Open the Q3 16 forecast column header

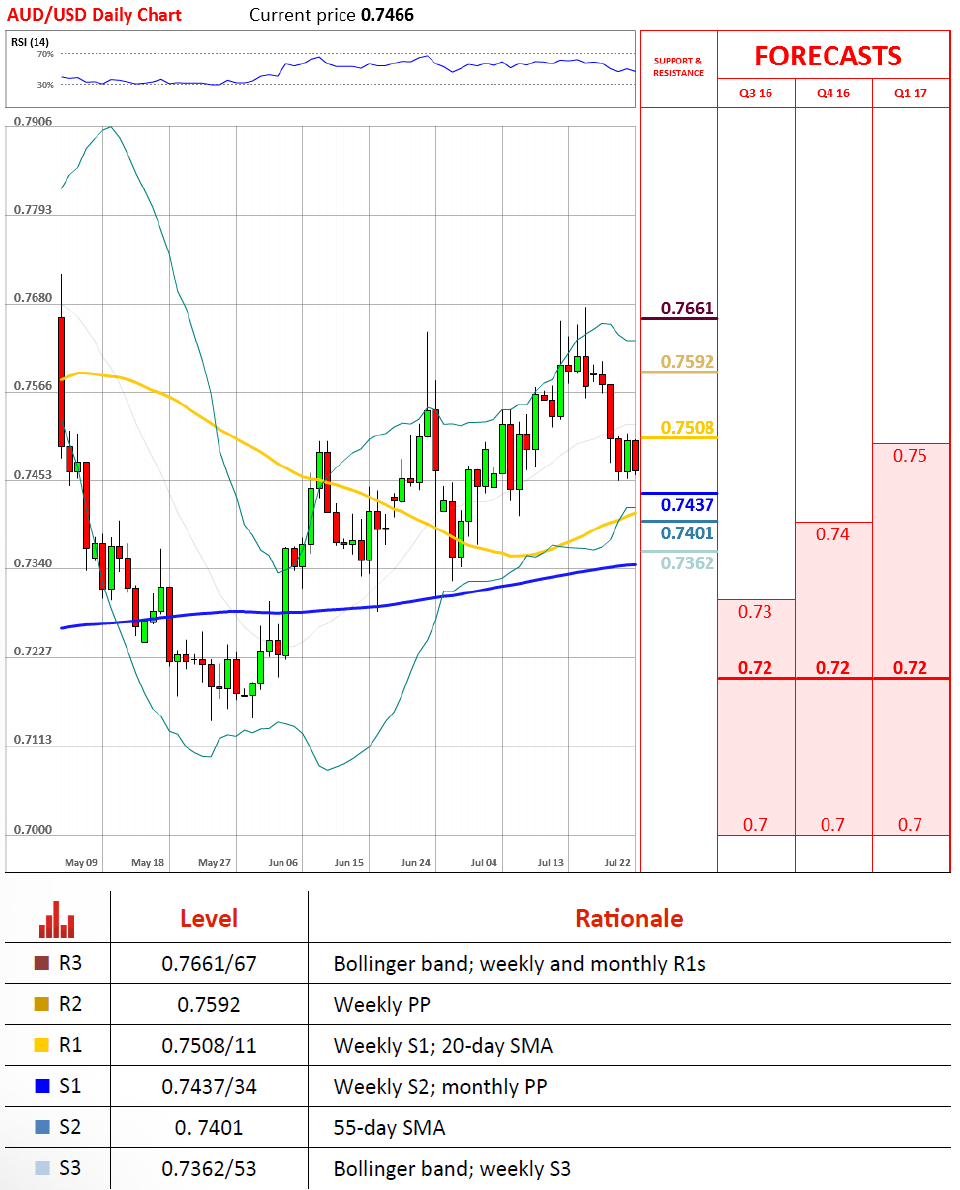[756, 93]
